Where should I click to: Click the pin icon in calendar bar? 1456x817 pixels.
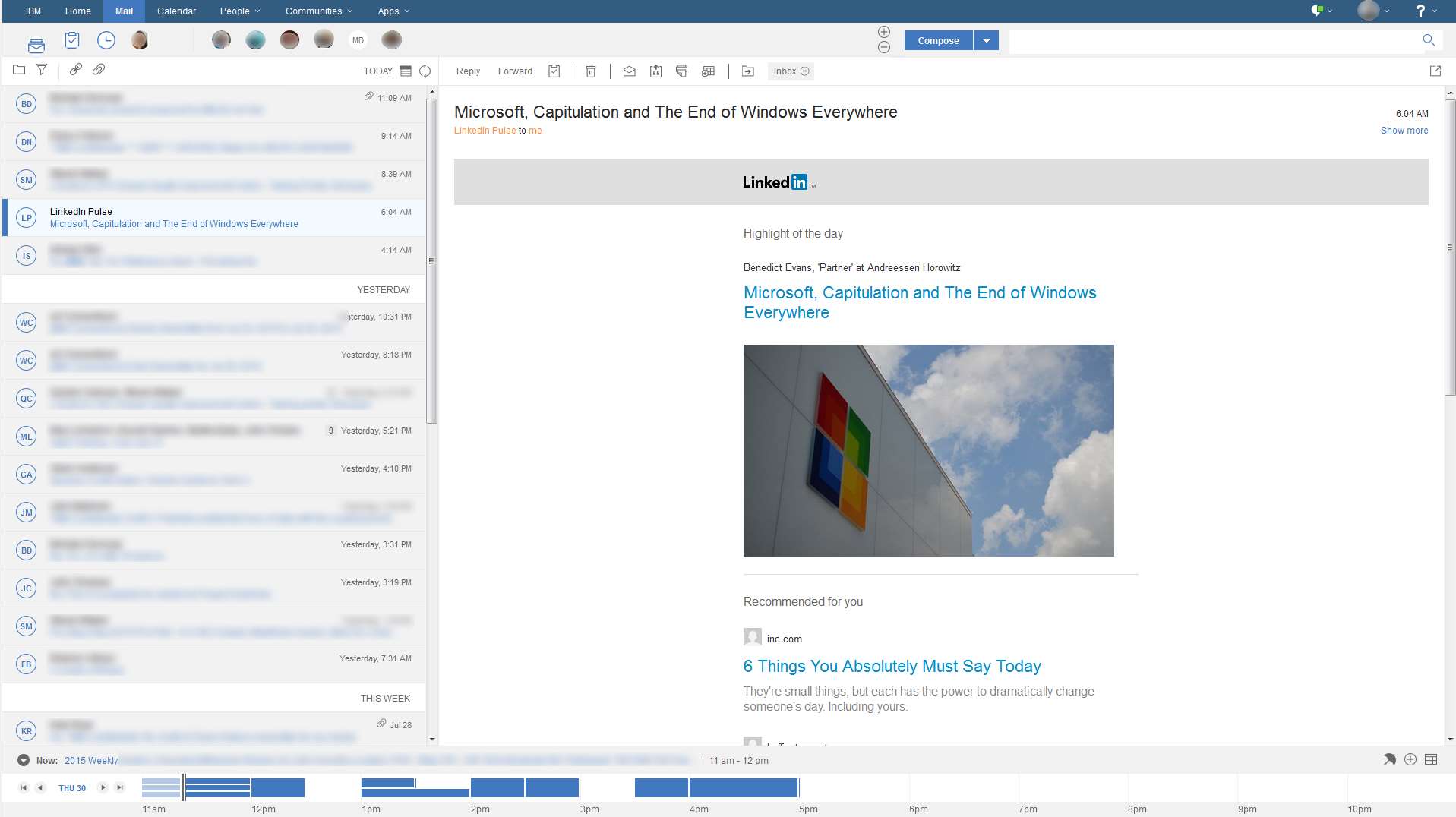1390,759
